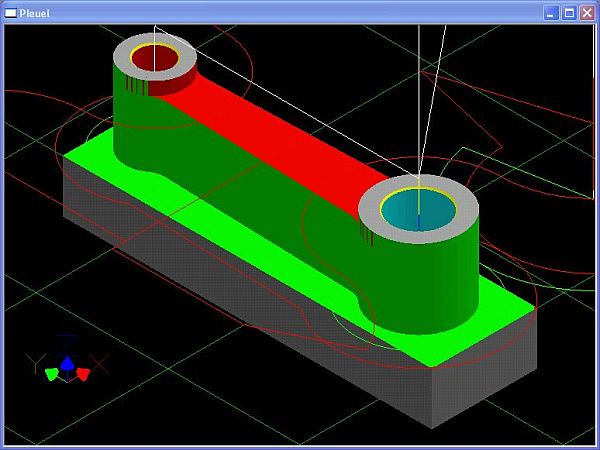Image resolution: width=600 pixels, height=450 pixels.
Task: Minimize the Pleuel window
Action: pos(552,12)
